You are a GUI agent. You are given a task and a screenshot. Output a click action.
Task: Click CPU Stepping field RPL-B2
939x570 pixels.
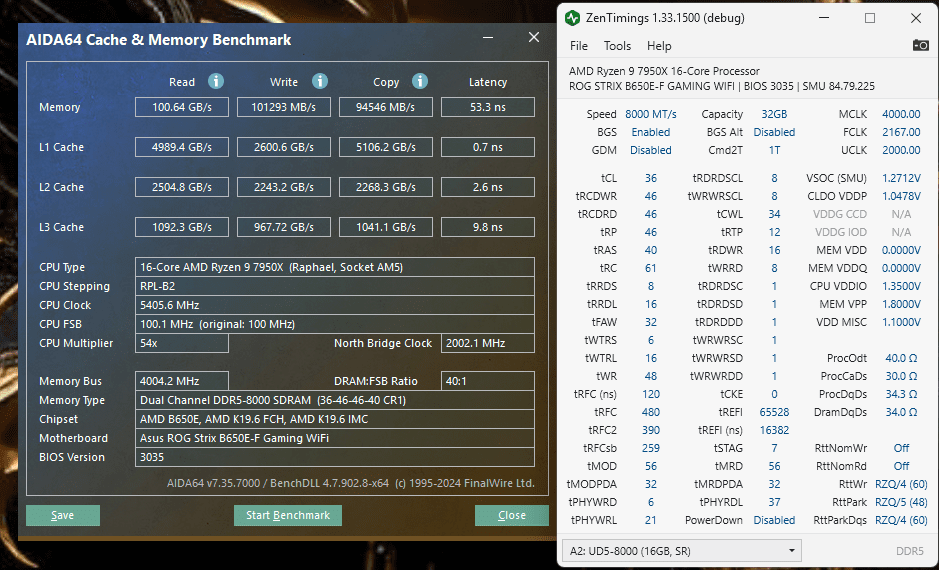coord(335,286)
